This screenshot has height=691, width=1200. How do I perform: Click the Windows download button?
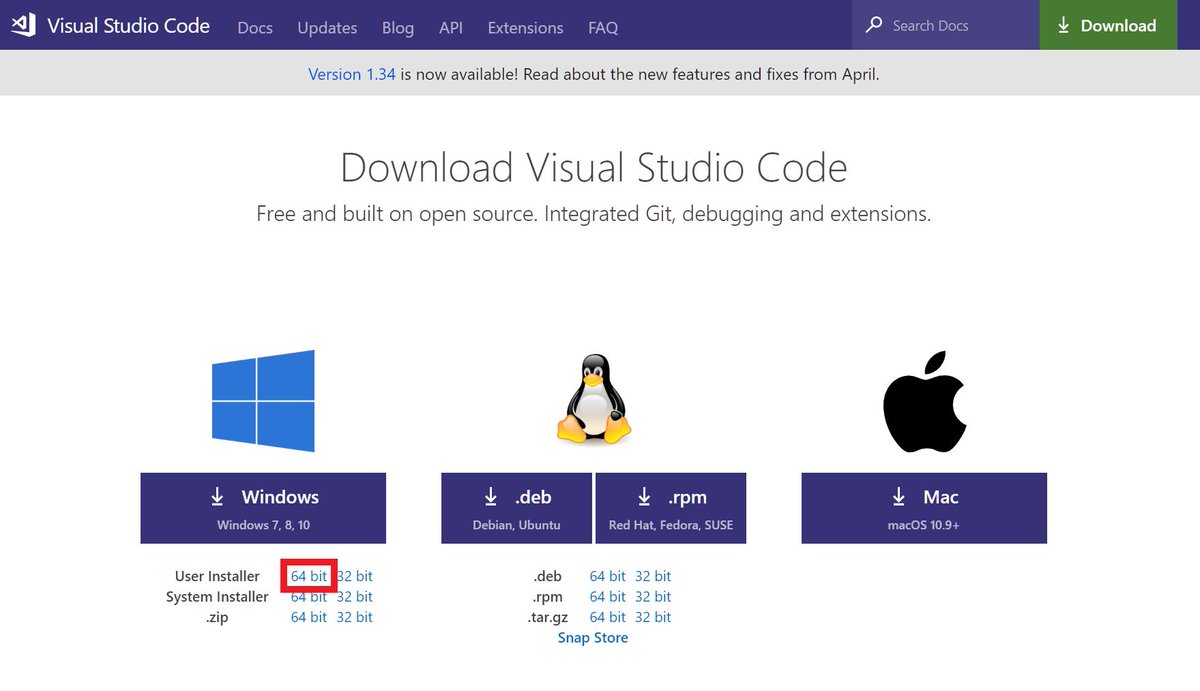click(263, 508)
